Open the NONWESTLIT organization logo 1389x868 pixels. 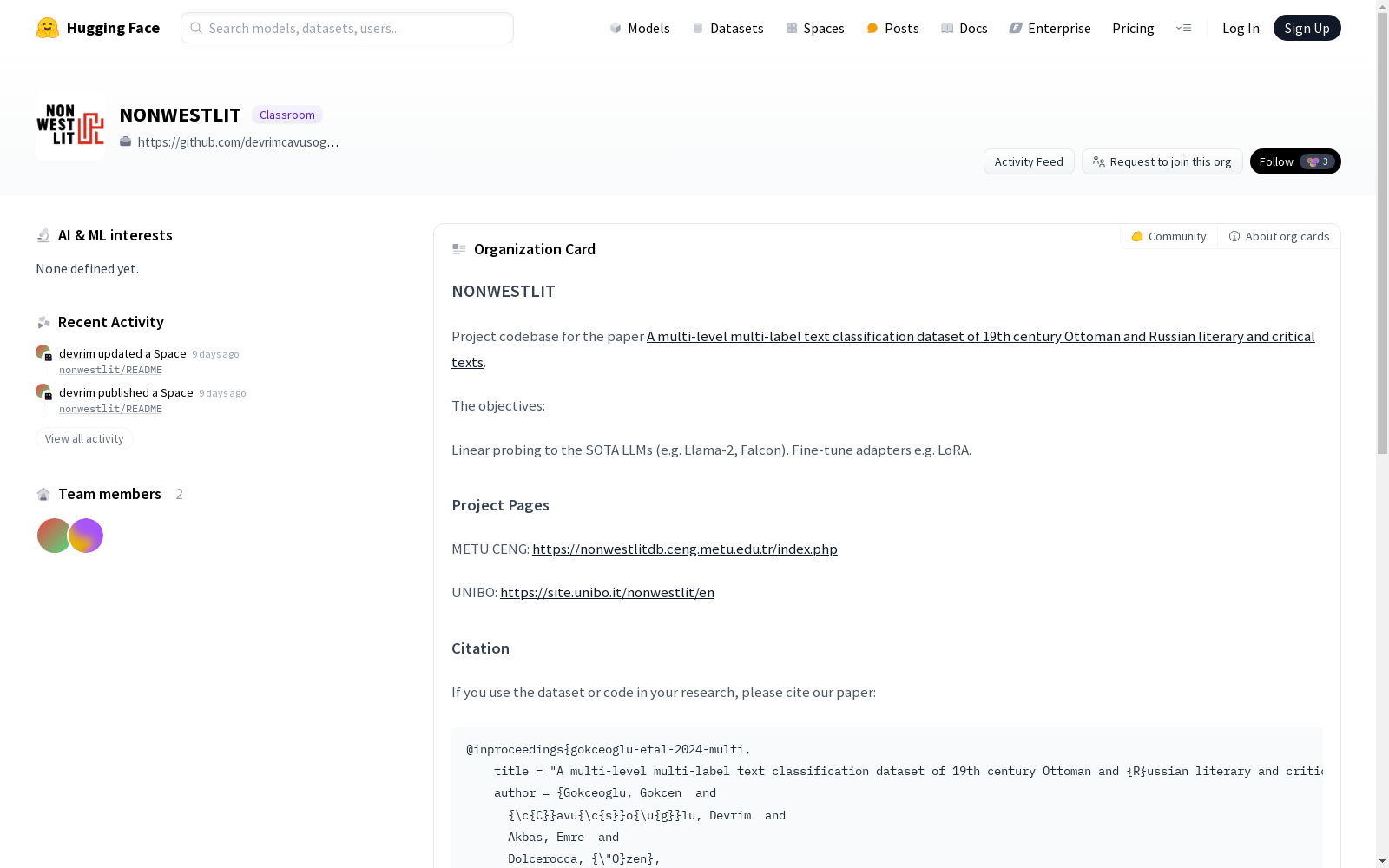pyautogui.click(x=71, y=126)
